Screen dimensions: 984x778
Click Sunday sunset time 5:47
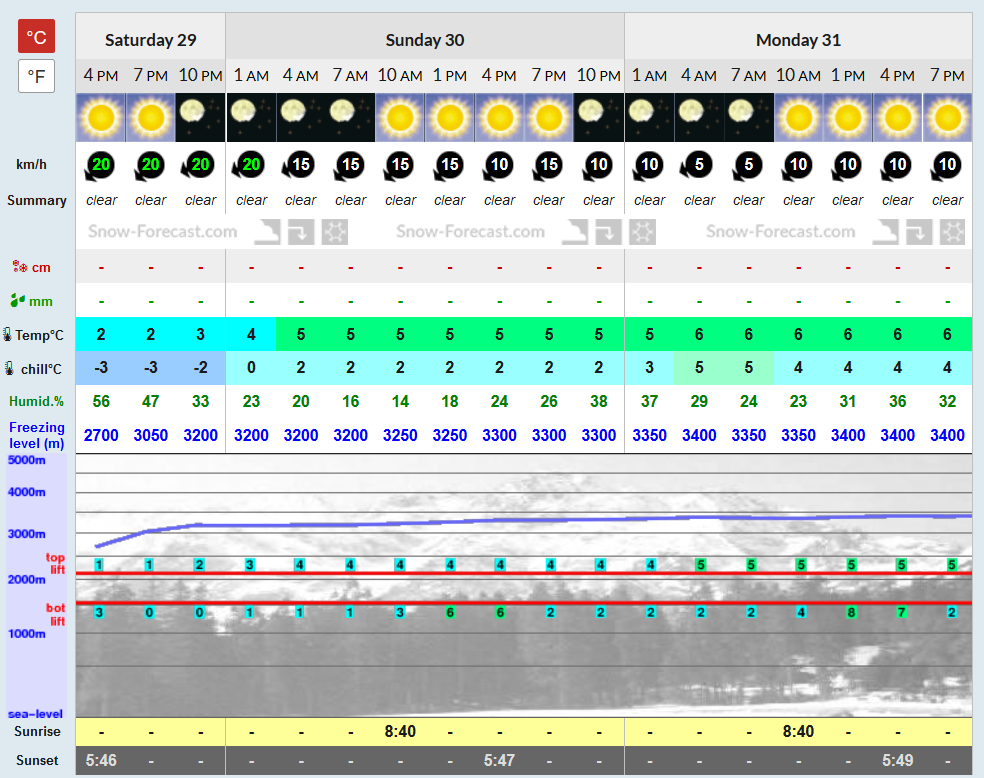[x=499, y=760]
